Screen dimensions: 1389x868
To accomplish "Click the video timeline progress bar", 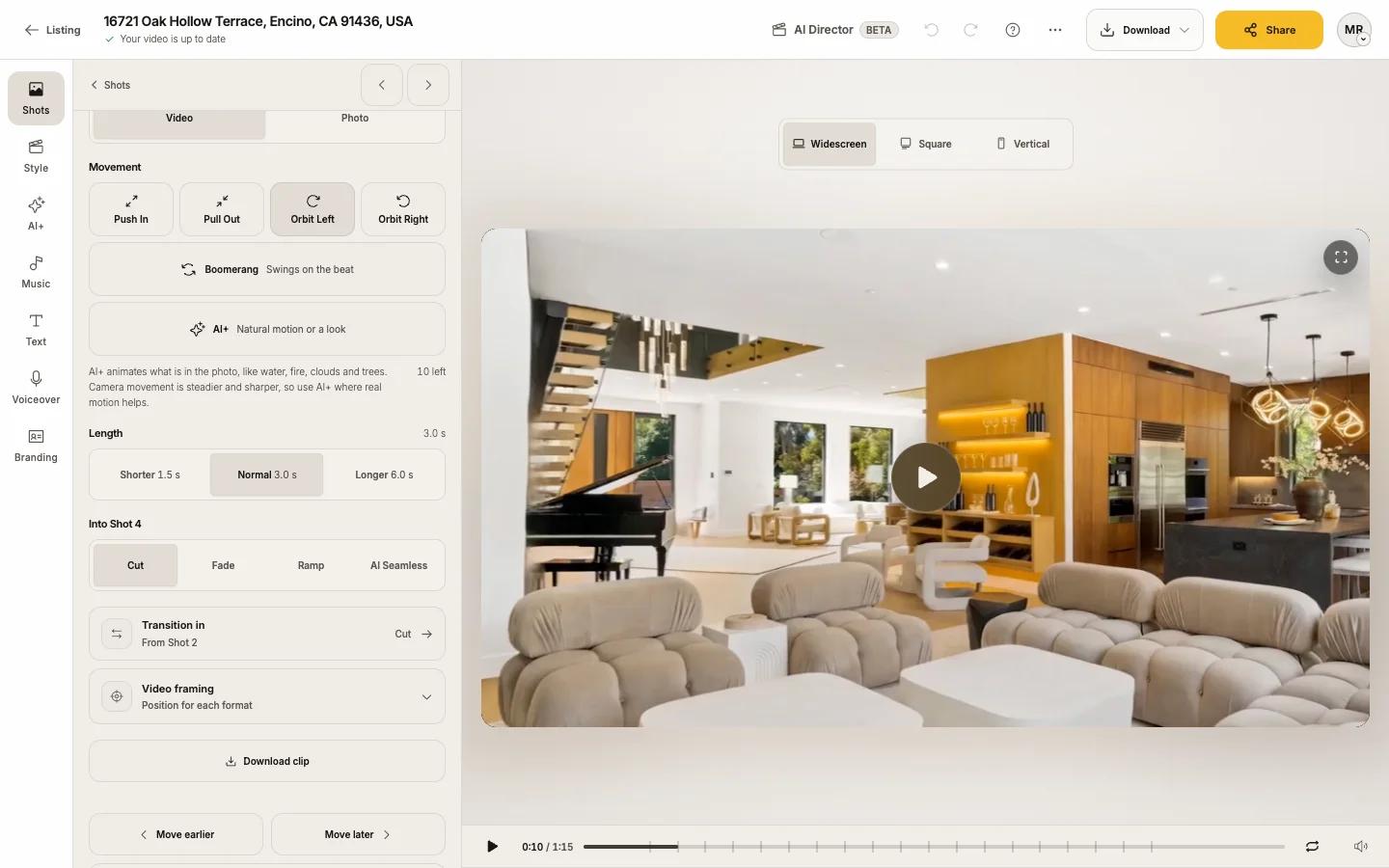I will [934, 847].
